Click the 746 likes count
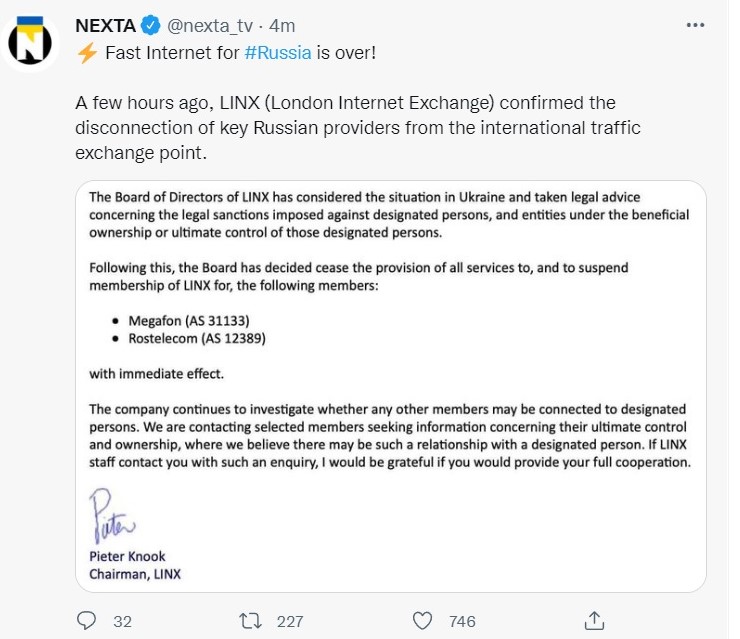The width and height of the screenshot is (740, 639). tap(462, 621)
